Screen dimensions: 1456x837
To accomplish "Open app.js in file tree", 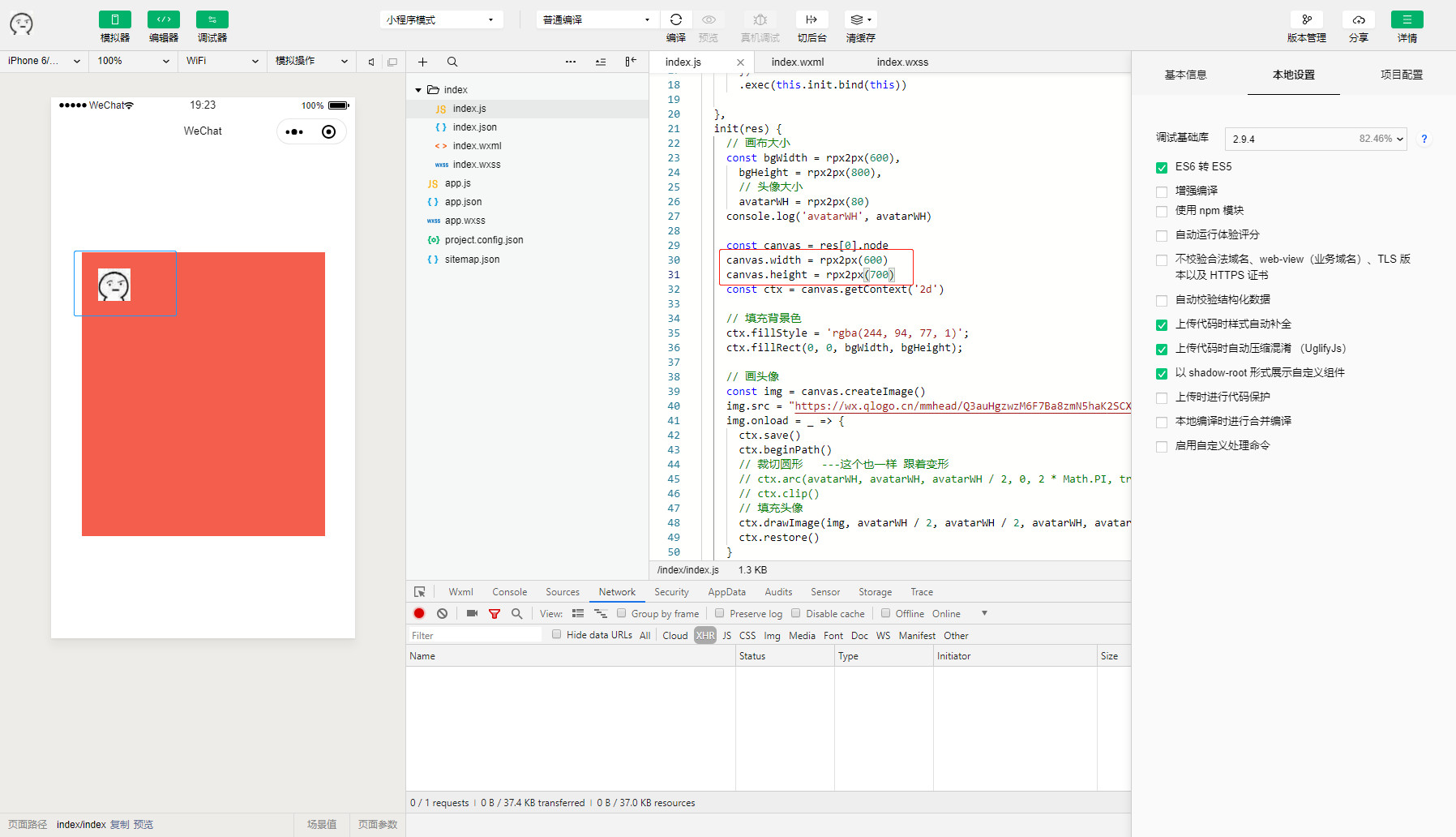I will [x=457, y=183].
